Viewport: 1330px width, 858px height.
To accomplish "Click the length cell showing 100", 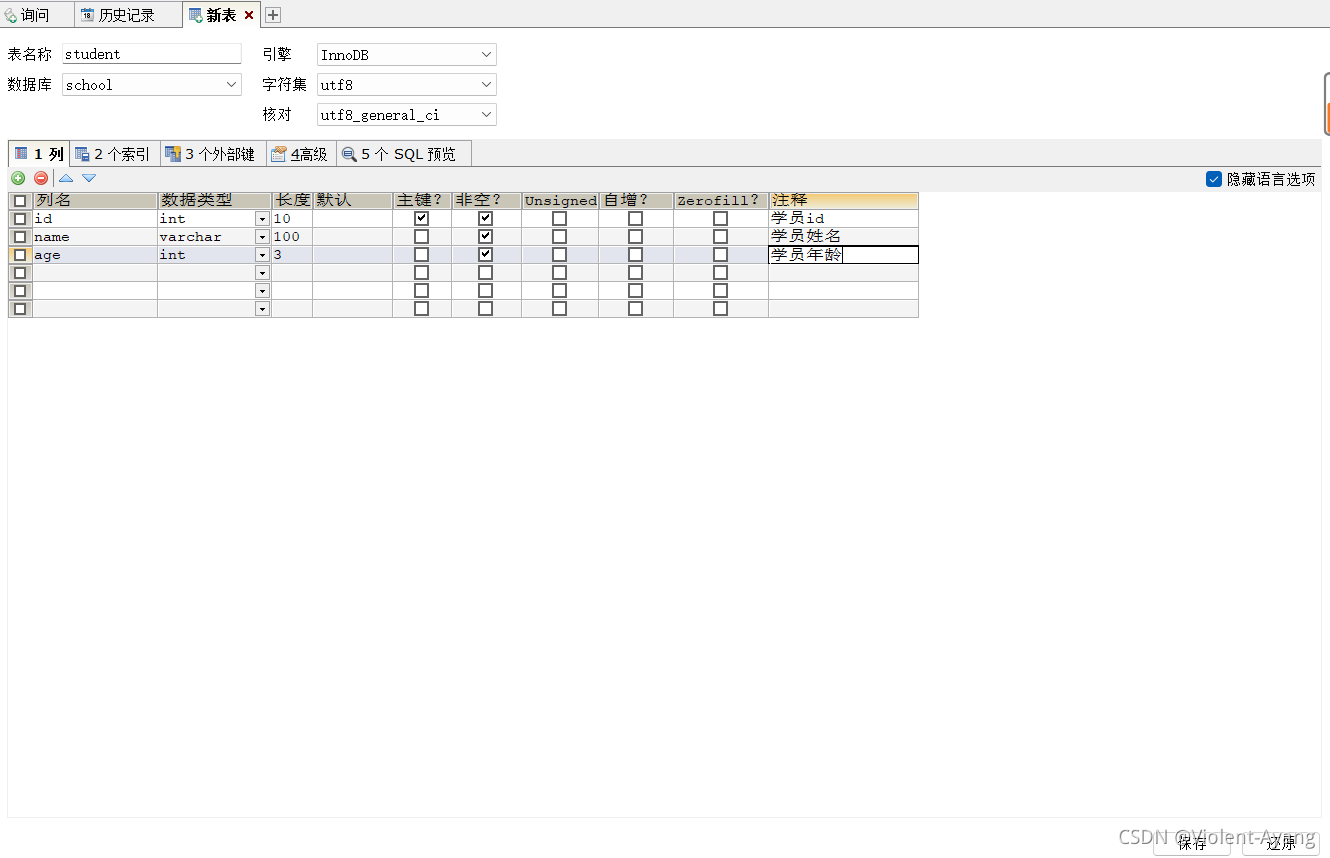I will pyautogui.click(x=292, y=236).
